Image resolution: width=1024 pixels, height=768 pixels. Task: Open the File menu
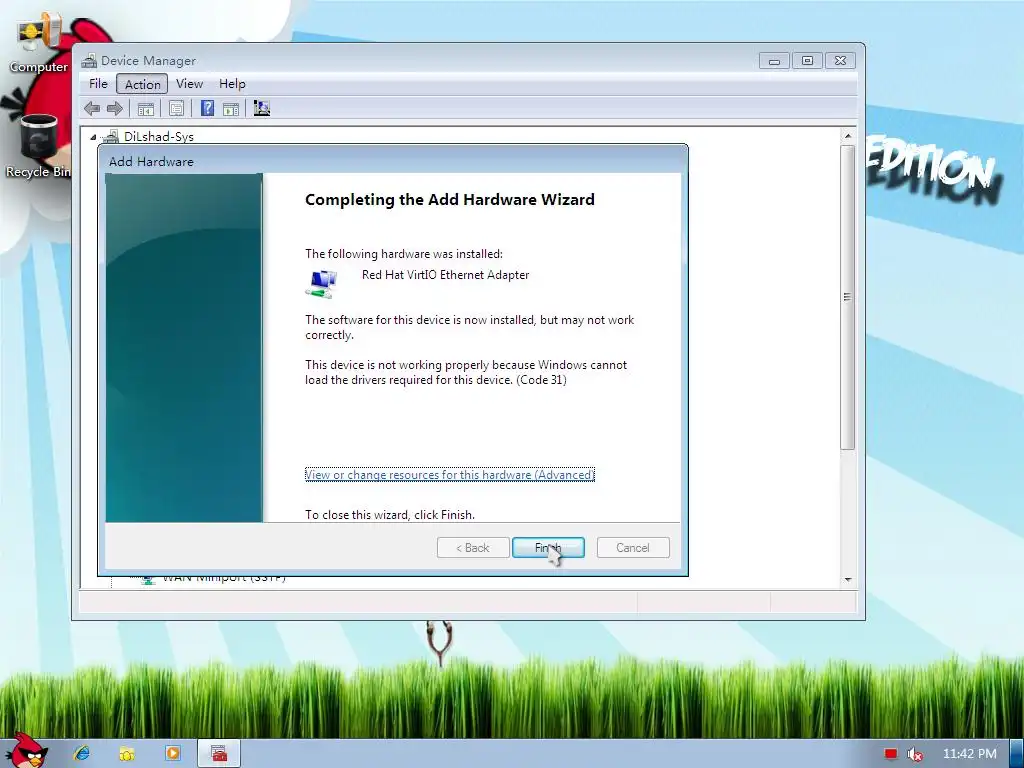[98, 84]
